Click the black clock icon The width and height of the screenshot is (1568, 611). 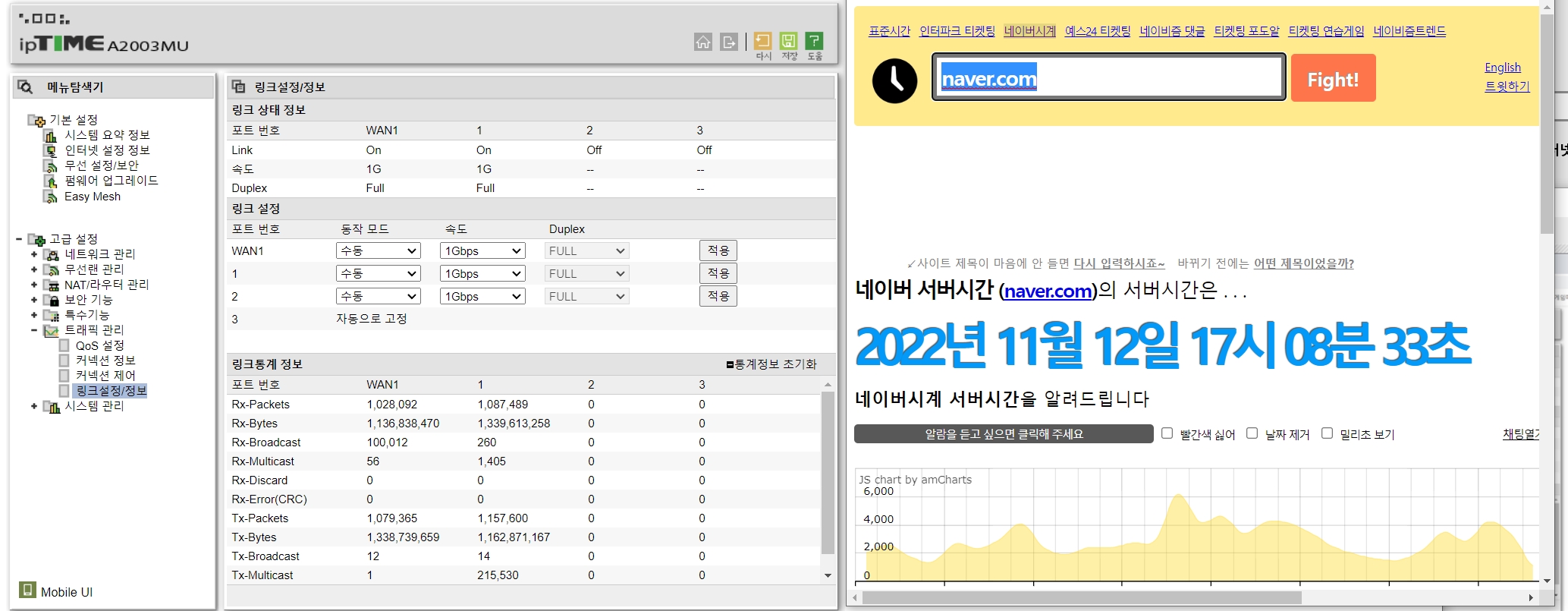click(894, 80)
